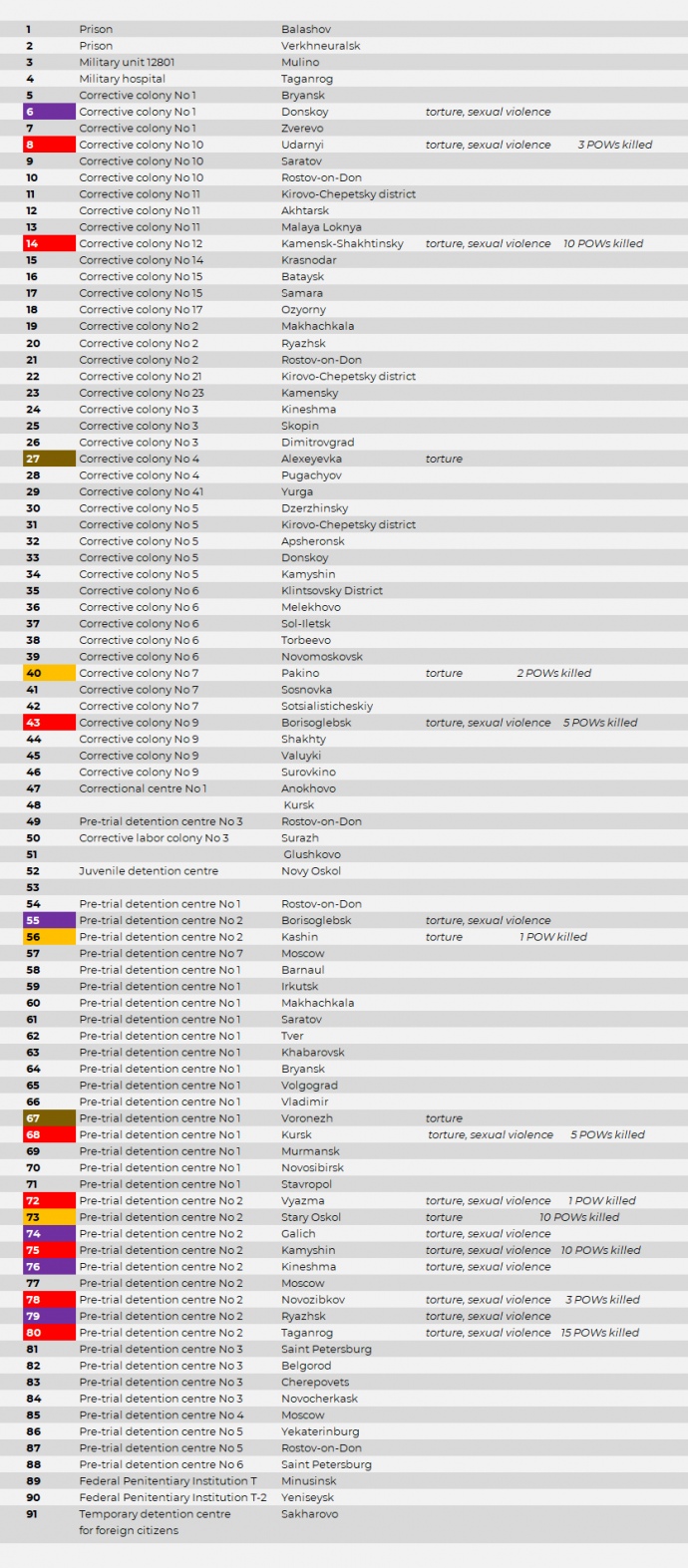Select the purple cell numbered 6
This screenshot has height=1568, width=688.
coord(49,112)
